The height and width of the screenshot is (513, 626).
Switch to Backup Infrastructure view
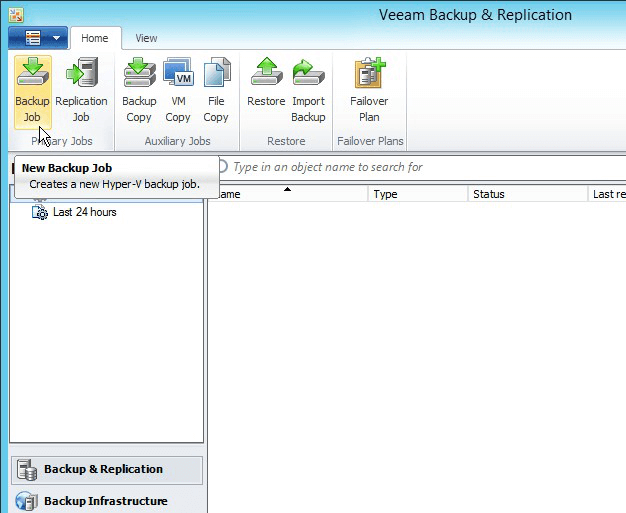click(x=105, y=501)
